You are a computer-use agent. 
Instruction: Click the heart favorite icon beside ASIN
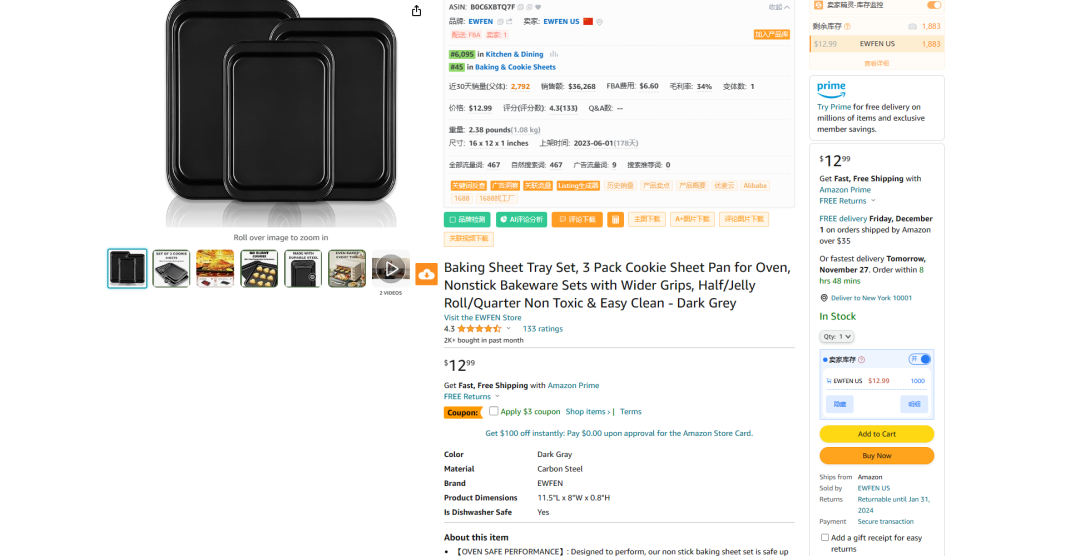click(538, 7)
